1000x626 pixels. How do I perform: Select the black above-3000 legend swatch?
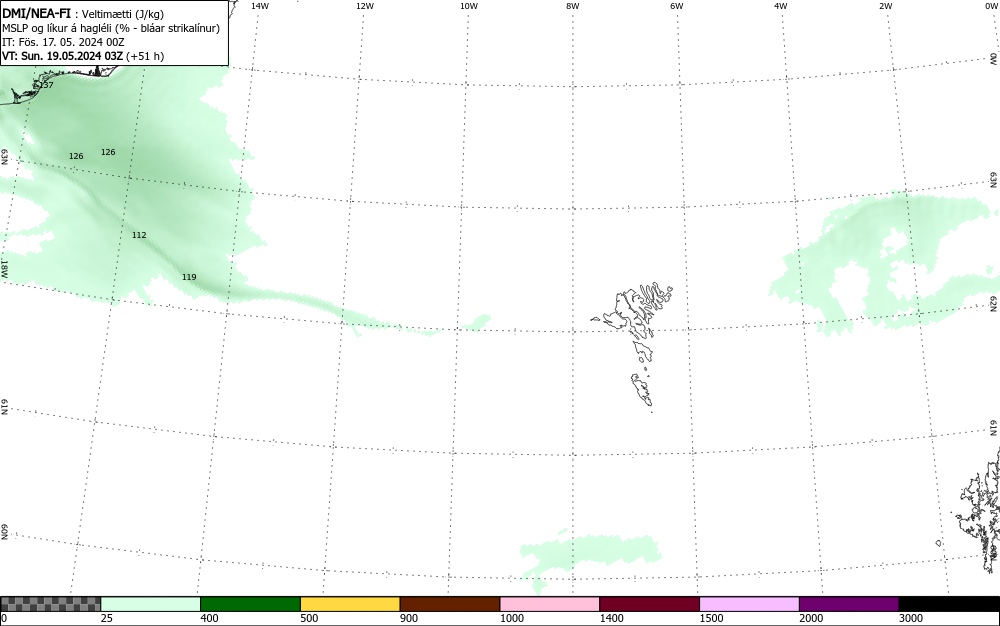pos(949,604)
